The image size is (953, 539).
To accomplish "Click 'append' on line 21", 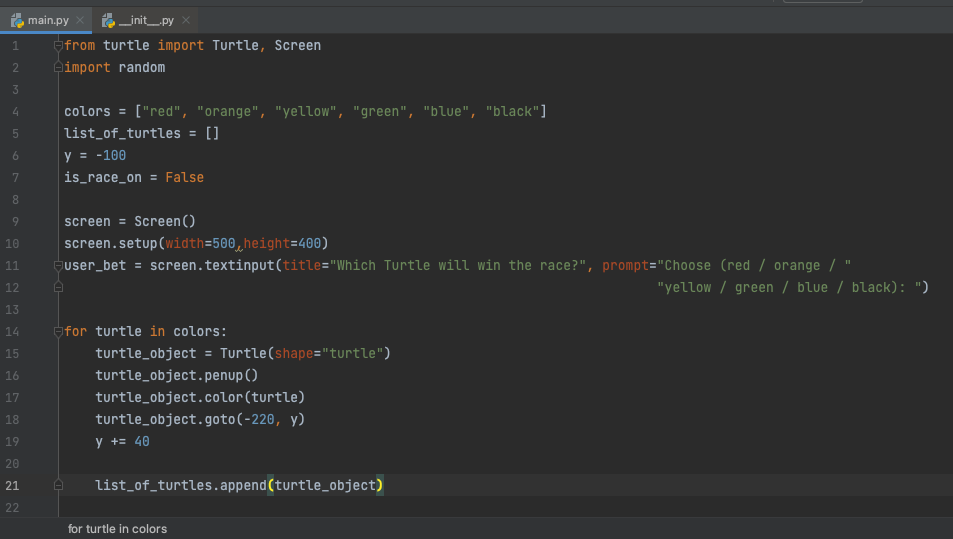I will click(x=243, y=486).
